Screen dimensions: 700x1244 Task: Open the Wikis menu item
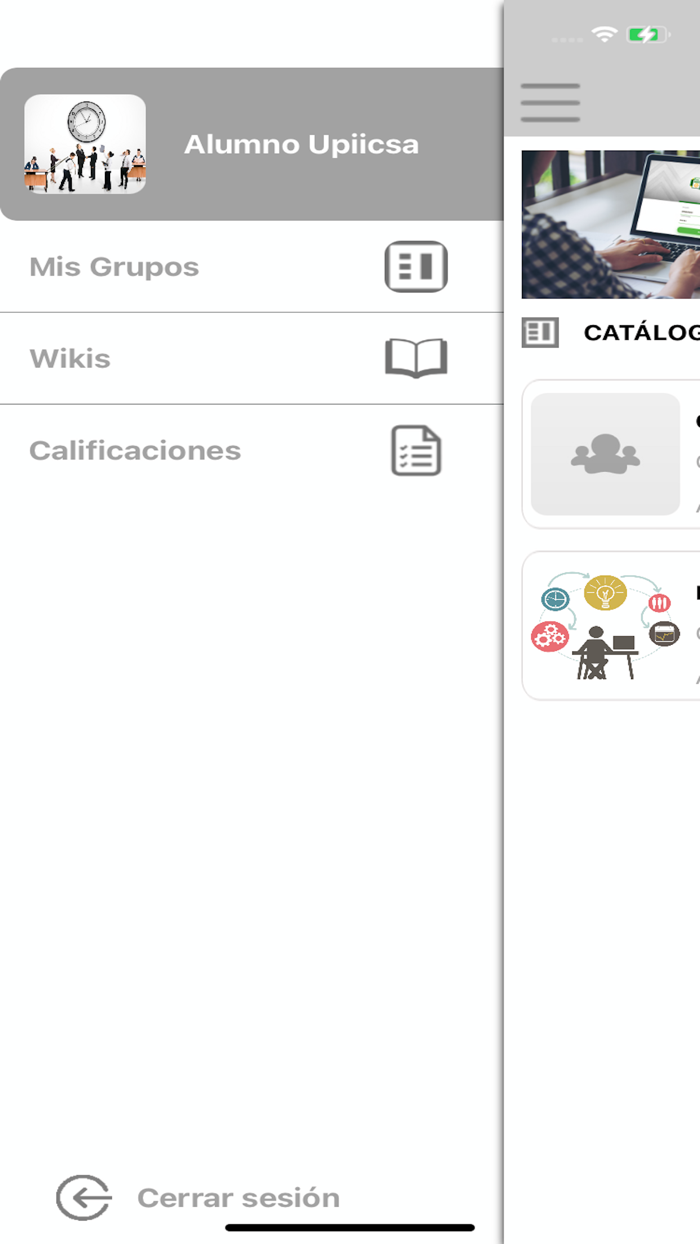[x=251, y=359]
